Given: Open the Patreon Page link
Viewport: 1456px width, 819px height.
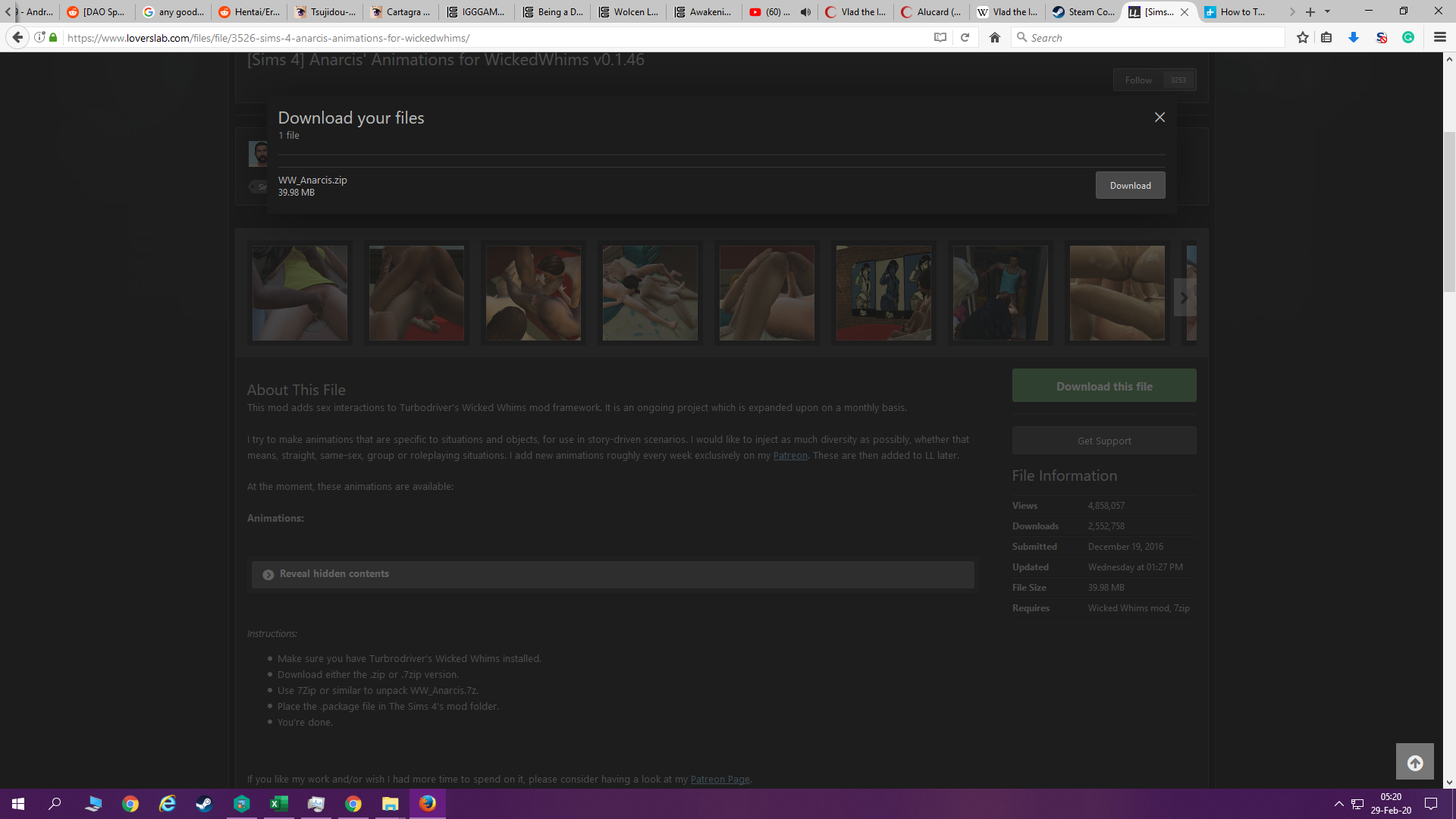Looking at the screenshot, I should [x=720, y=780].
